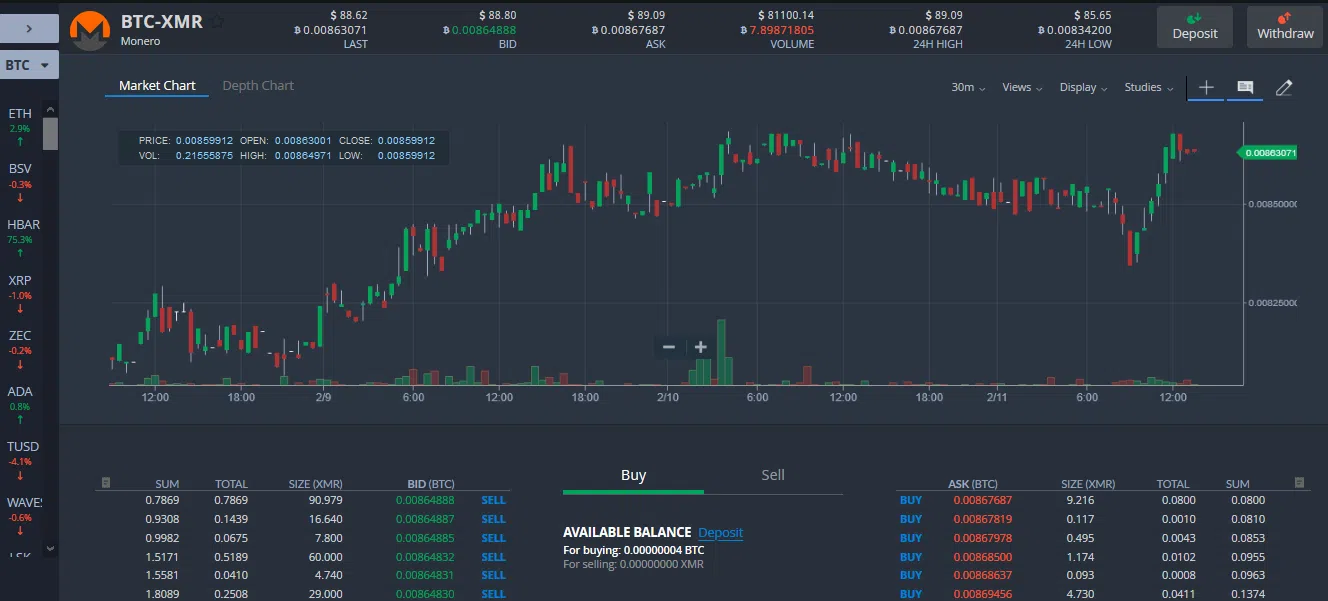1328x601 pixels.
Task: Open the Withdraw button
Action: 1285,26
